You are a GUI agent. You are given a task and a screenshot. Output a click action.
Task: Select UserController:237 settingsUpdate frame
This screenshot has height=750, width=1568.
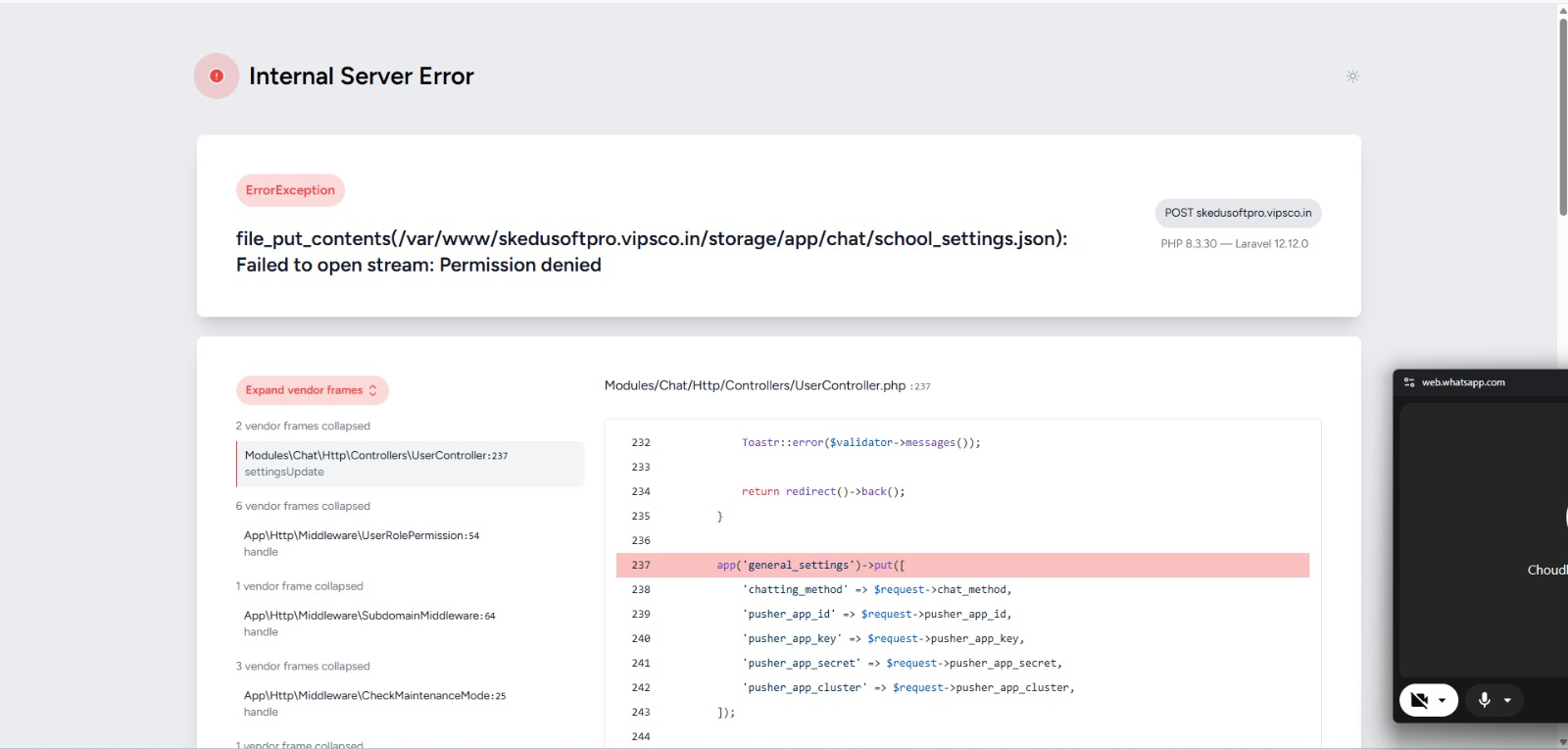click(410, 464)
